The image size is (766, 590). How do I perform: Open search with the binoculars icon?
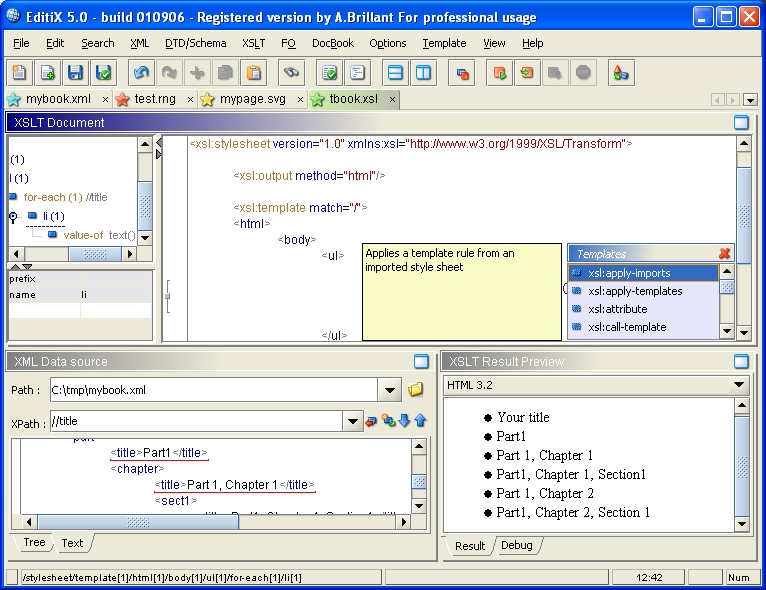tap(292, 73)
